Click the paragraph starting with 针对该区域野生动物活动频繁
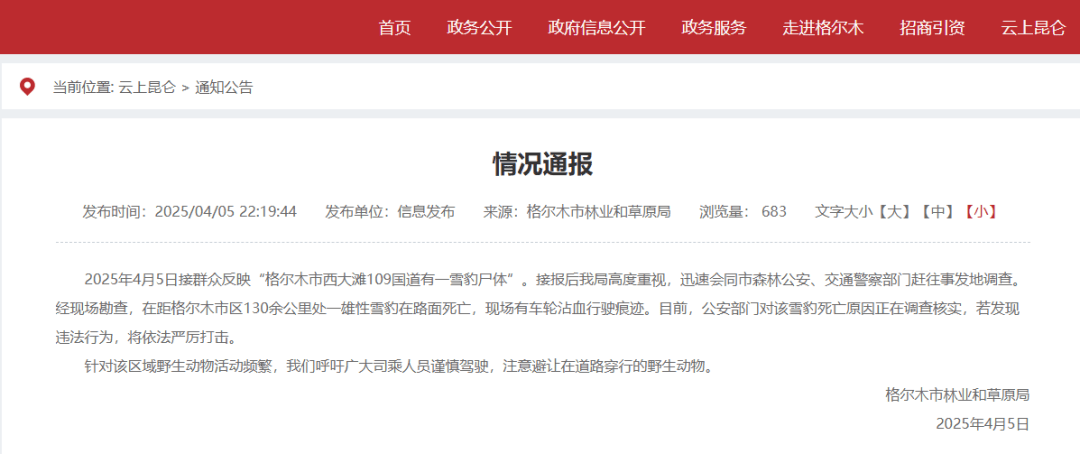This screenshot has height=454, width=1080. (x=400, y=366)
